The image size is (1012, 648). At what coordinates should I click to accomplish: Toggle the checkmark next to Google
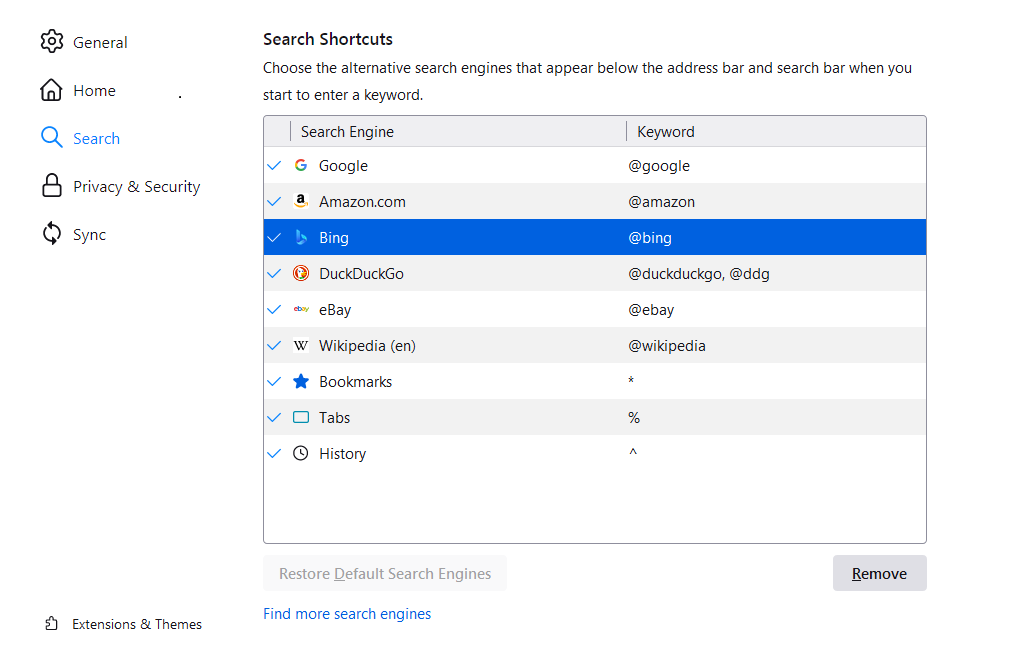(x=274, y=165)
